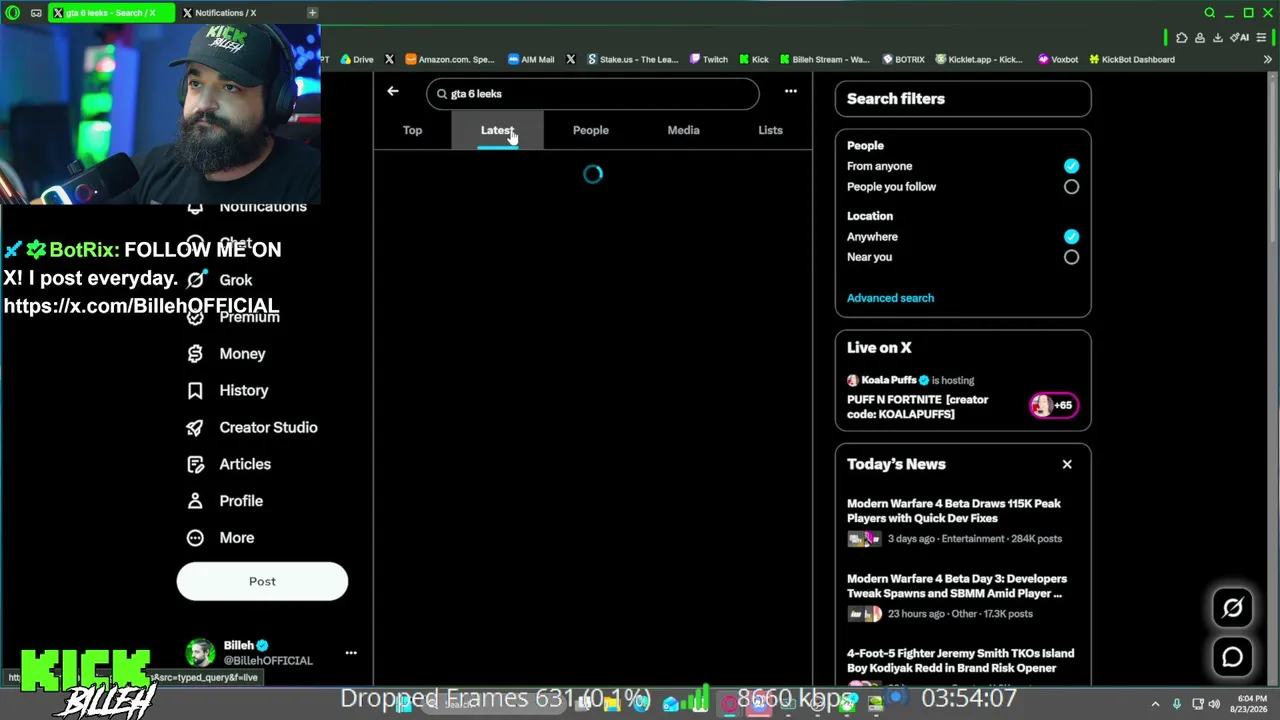Open the Drive bookmark
The width and height of the screenshot is (1280, 720).
pos(357,60)
